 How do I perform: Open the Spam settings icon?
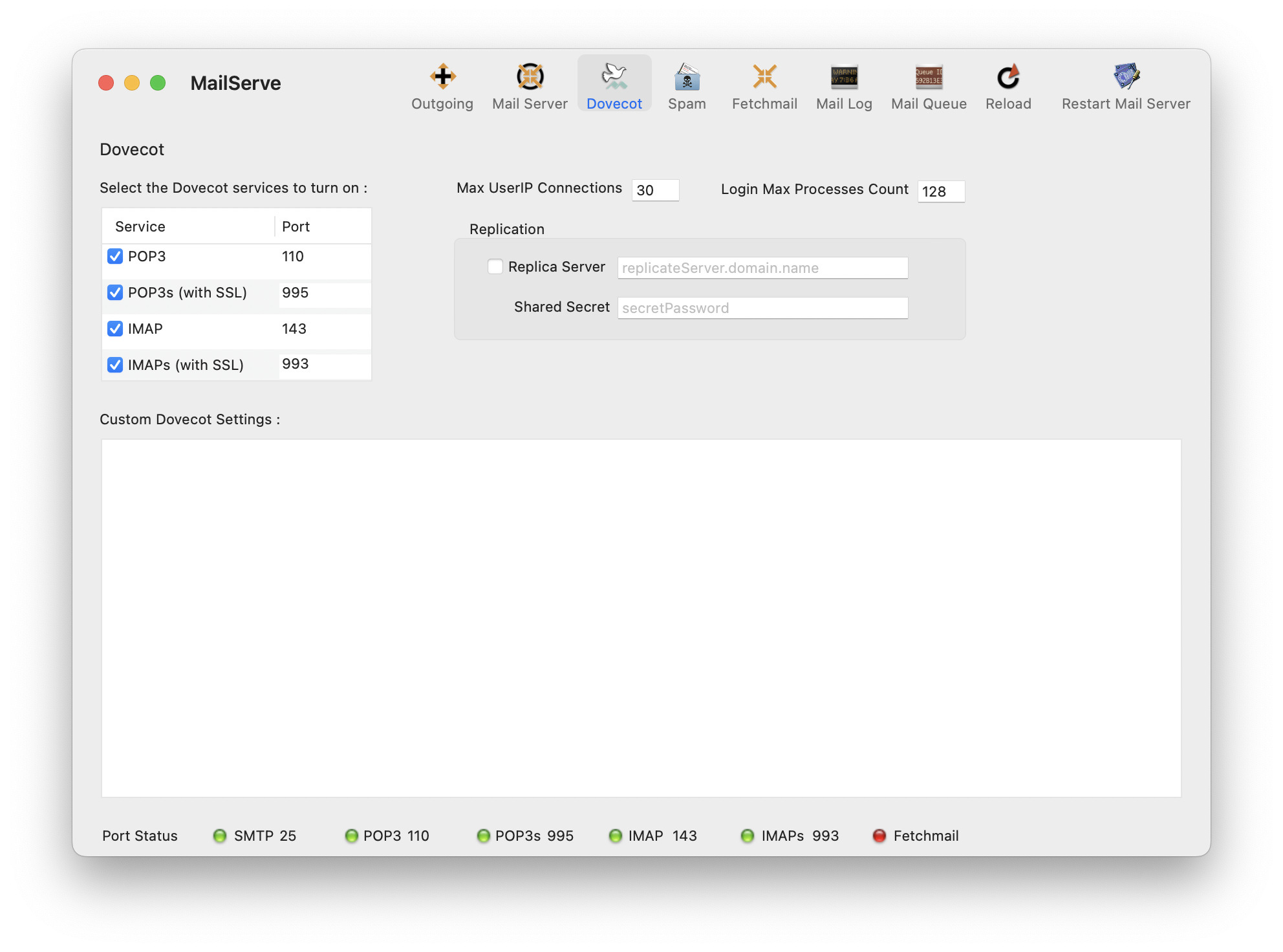[687, 78]
